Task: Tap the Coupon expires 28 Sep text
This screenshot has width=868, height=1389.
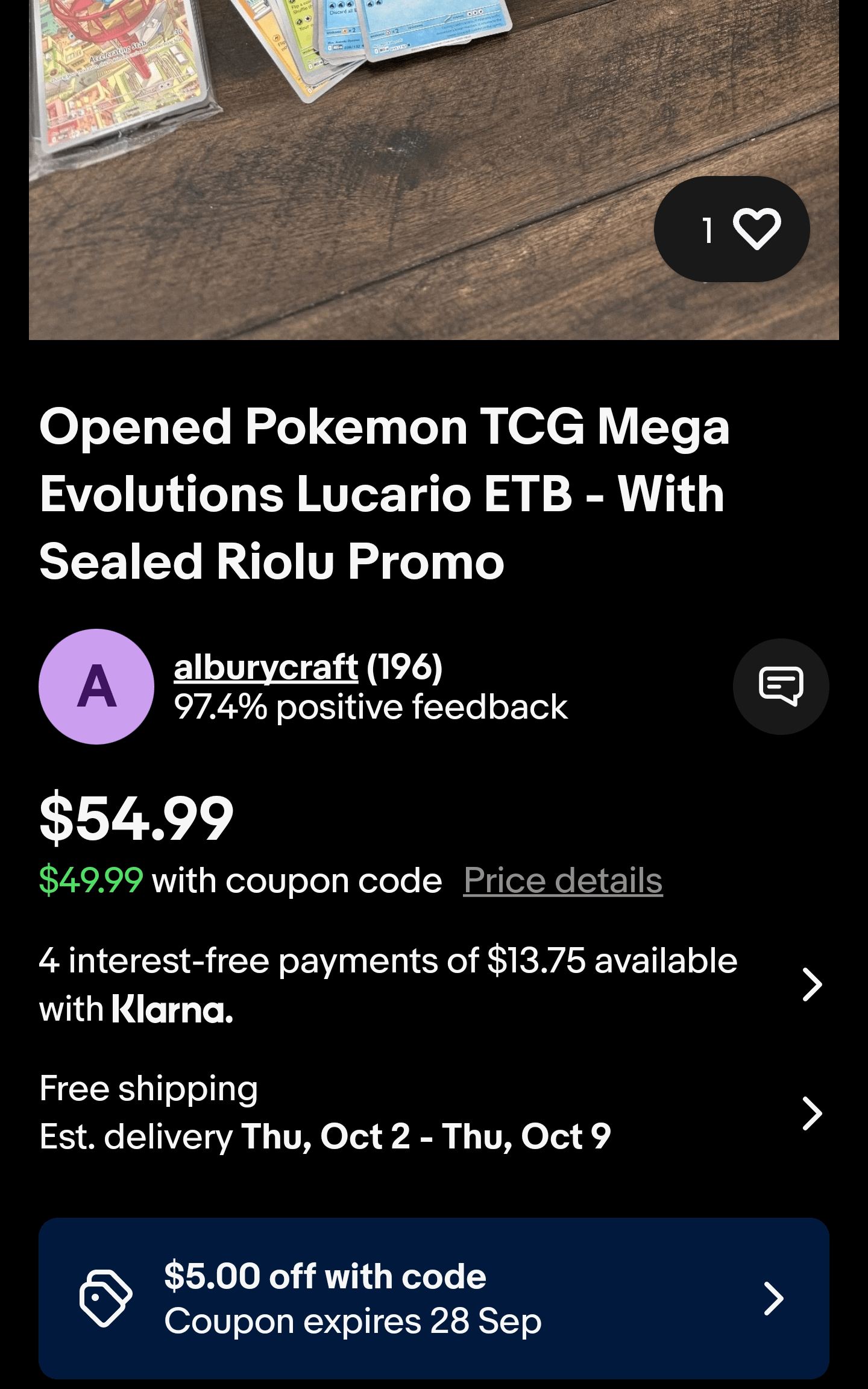Action: click(353, 1322)
